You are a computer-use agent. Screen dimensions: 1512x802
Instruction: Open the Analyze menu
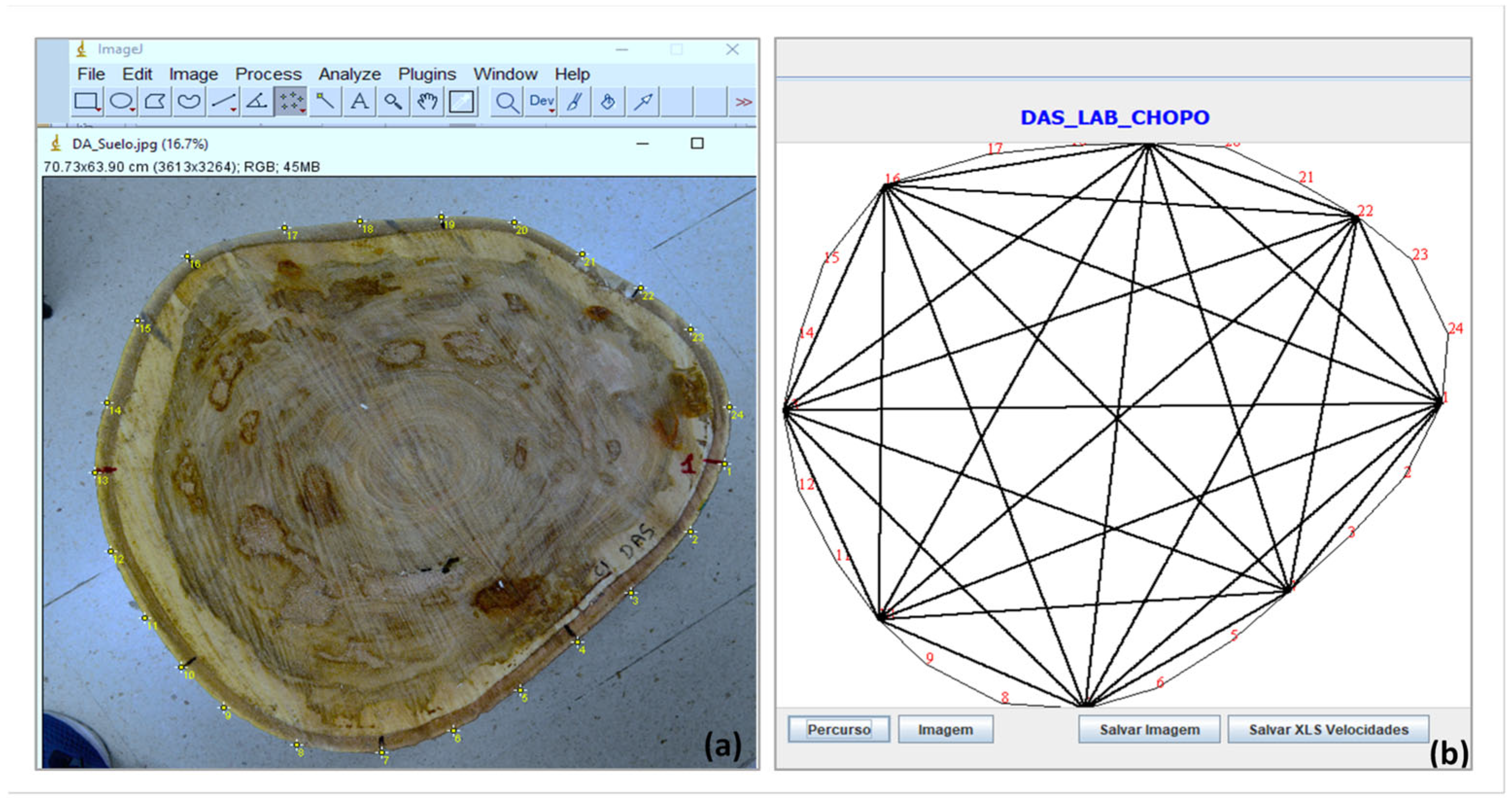(349, 74)
